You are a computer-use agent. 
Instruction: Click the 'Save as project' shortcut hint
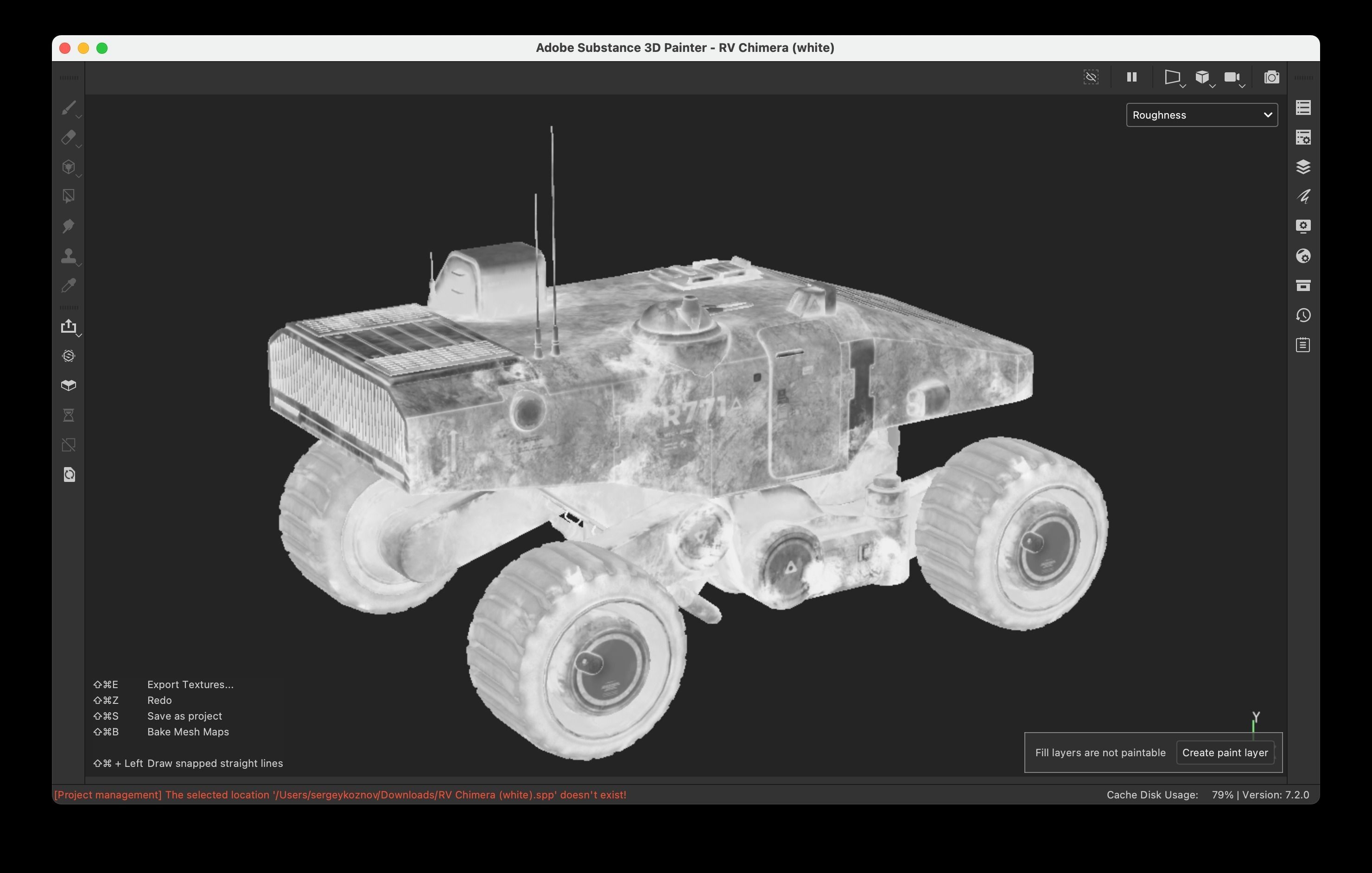(184, 716)
